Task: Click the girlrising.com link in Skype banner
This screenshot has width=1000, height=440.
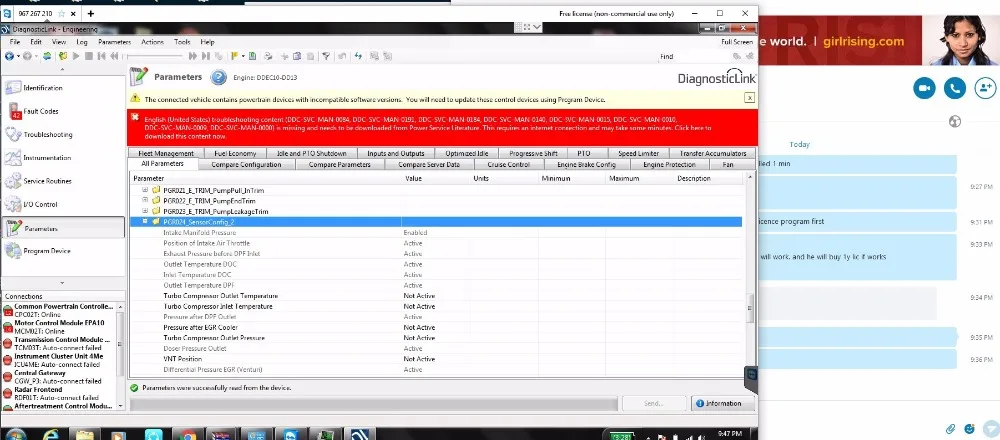Action: click(864, 41)
